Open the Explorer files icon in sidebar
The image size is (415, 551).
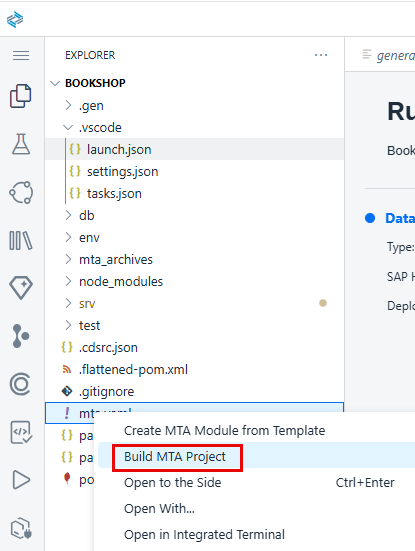coord(21,96)
